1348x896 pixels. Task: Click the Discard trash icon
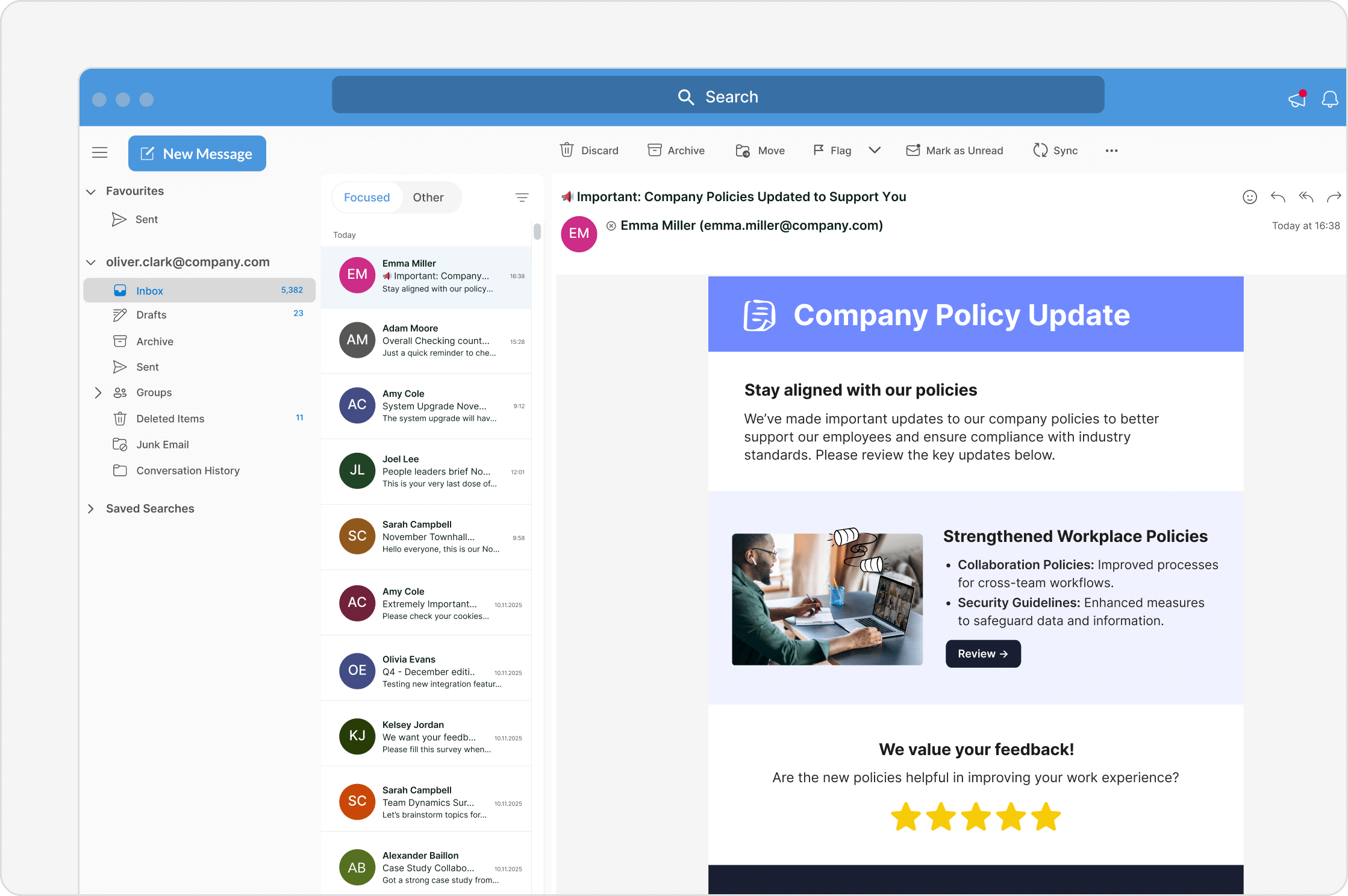coord(566,150)
